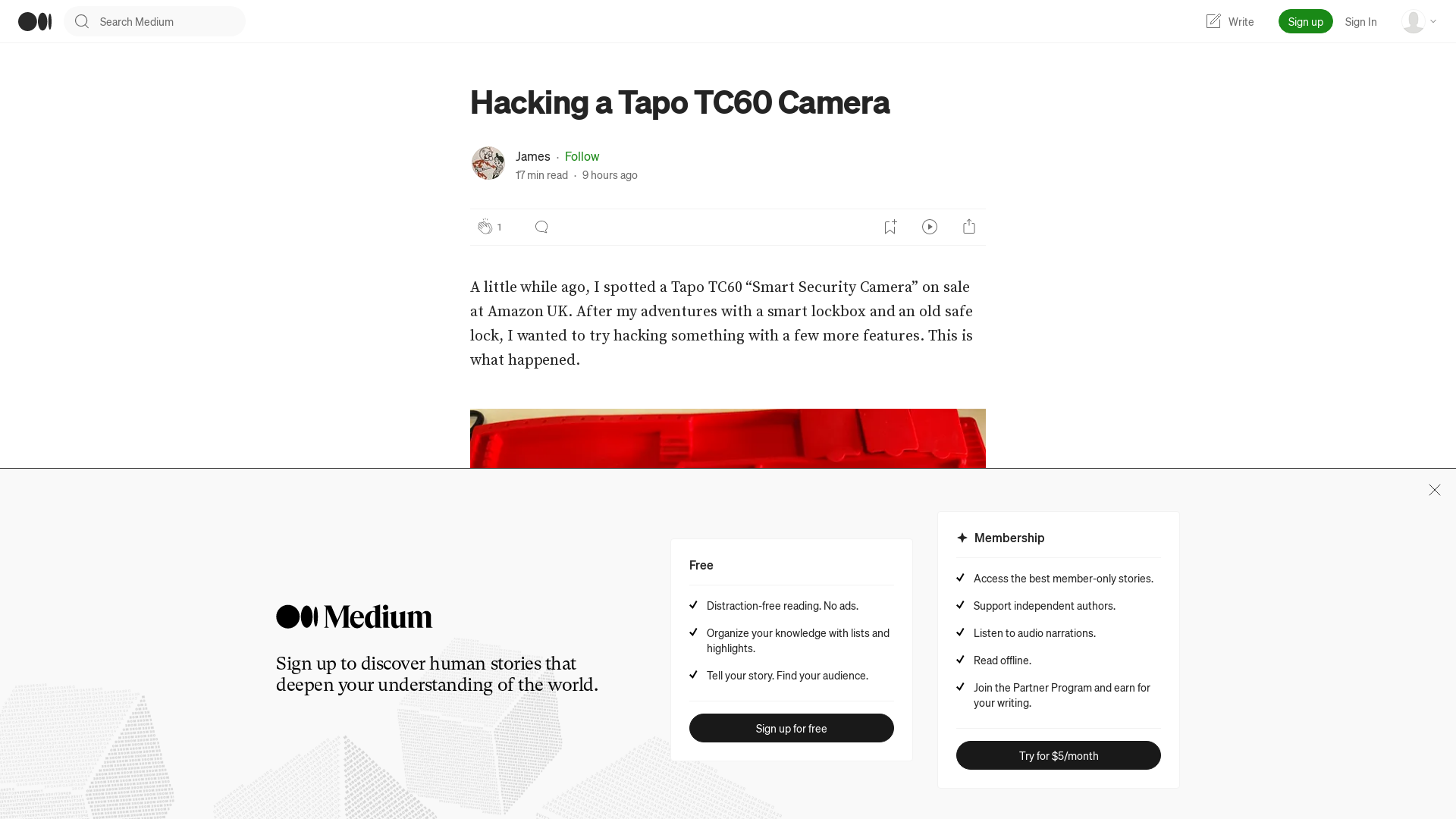This screenshot has height=819, width=1456.
Task: Click the close X button on membership popup
Action: [x=1434, y=490]
